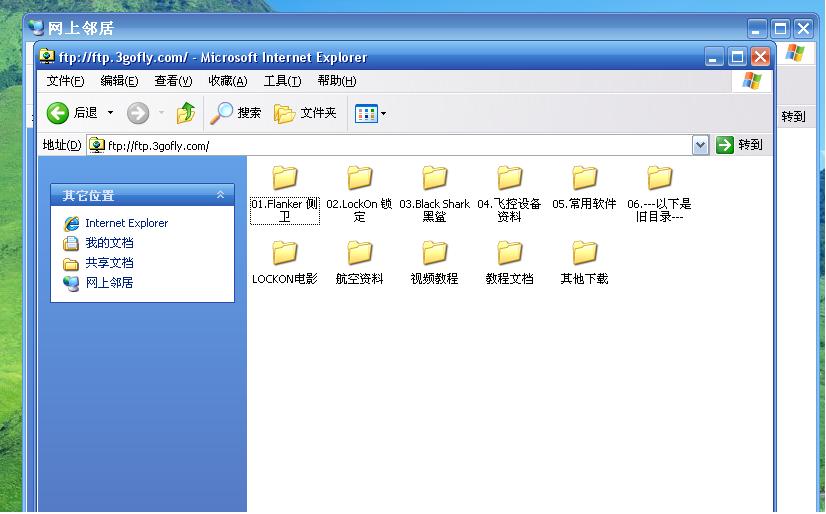Open the 帮助(H) menu
Screen dimensions: 826x514
coord(337,81)
